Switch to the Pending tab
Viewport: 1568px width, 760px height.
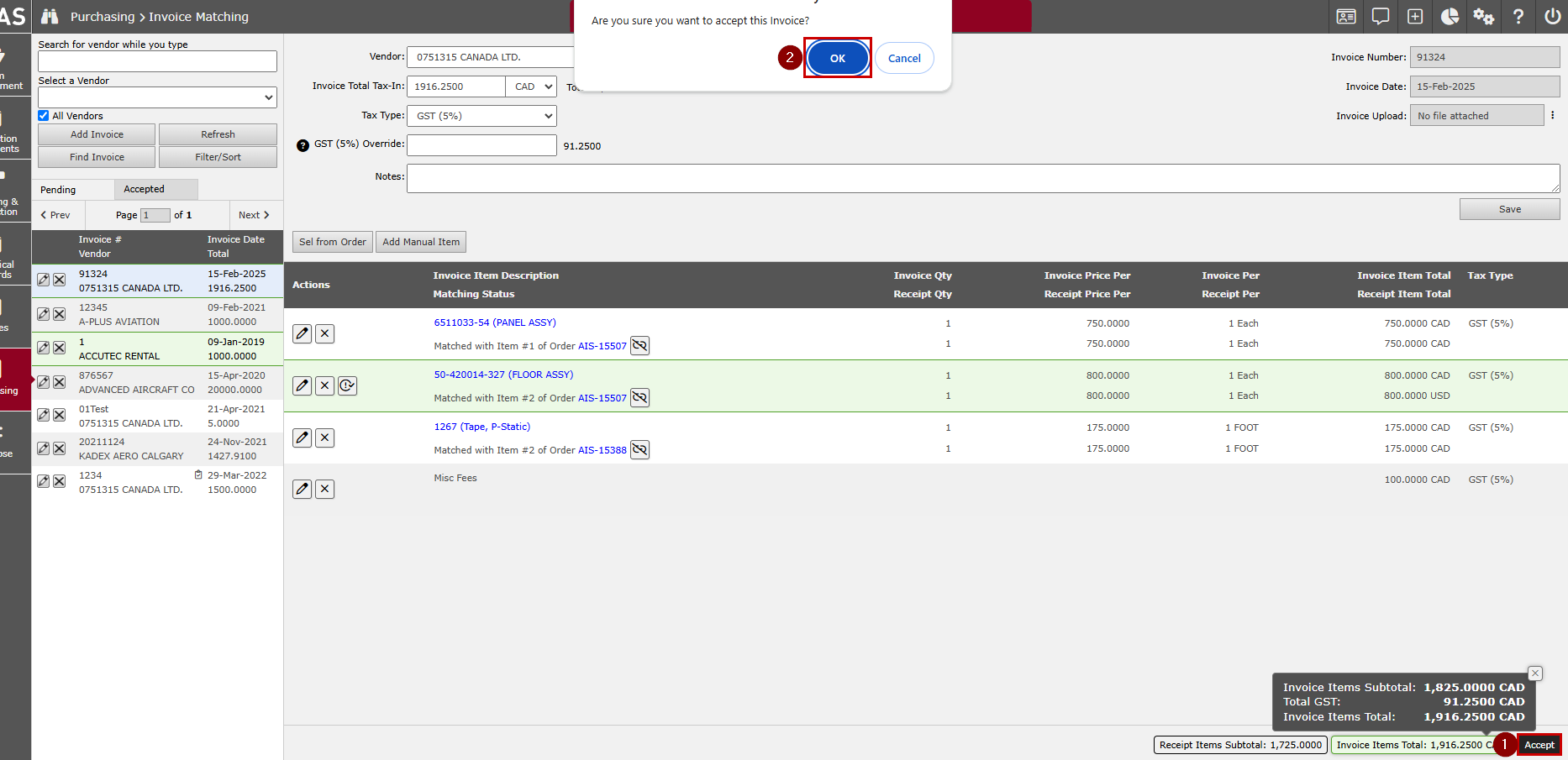coord(58,190)
